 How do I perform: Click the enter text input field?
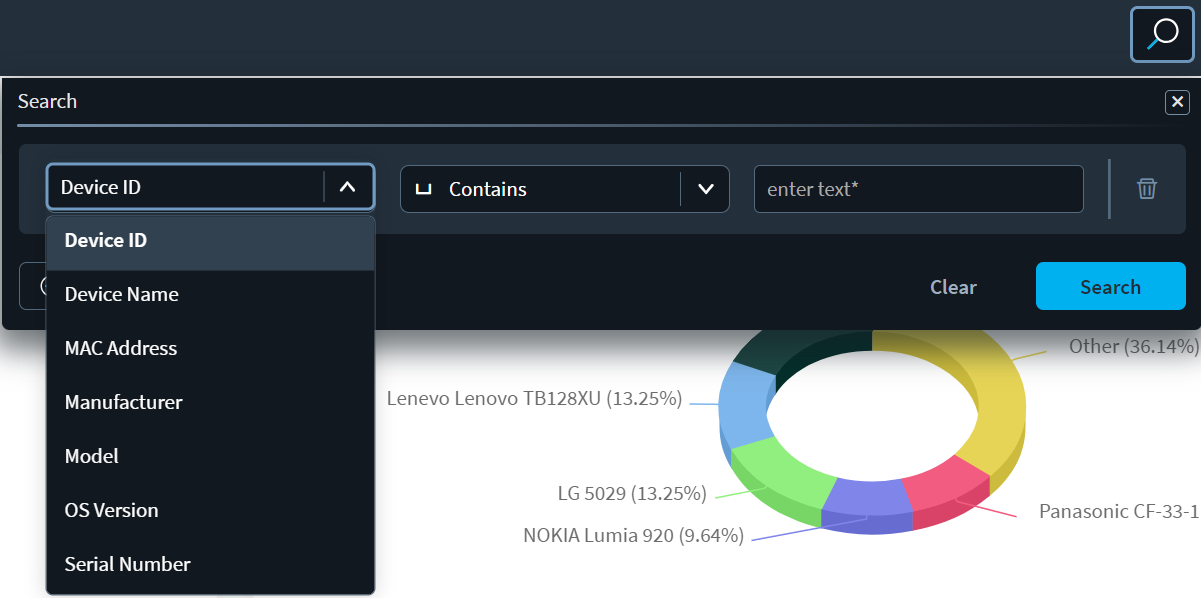(x=918, y=188)
